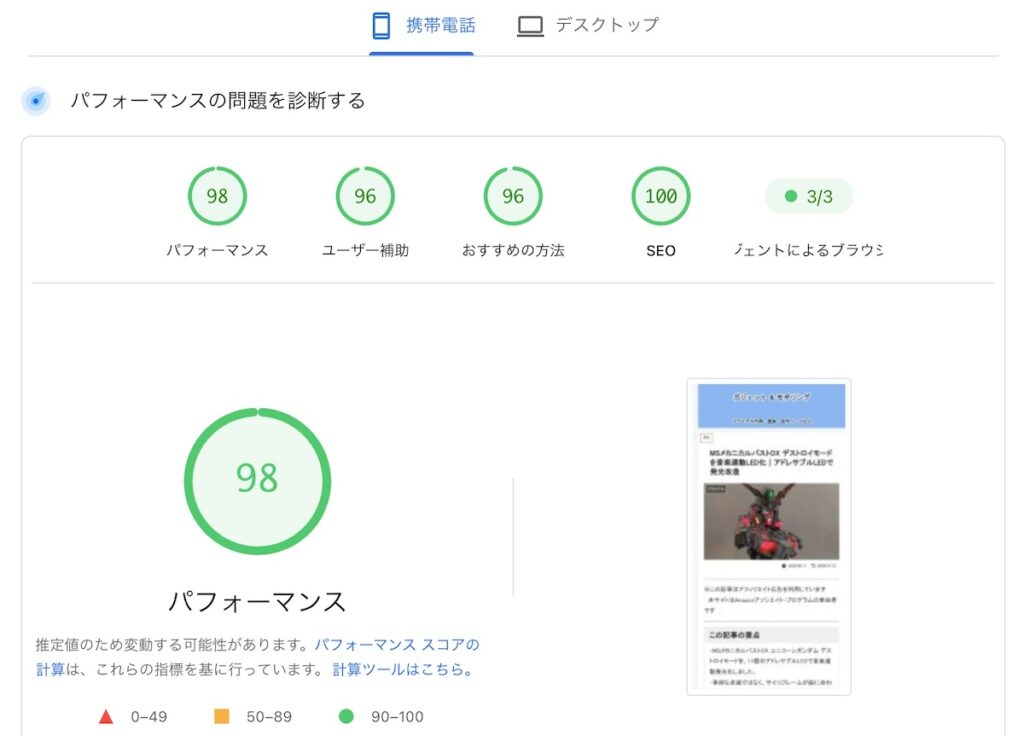The width and height of the screenshot is (1024, 736).
Task: Click the desktop laptop icon
Action: (530, 27)
